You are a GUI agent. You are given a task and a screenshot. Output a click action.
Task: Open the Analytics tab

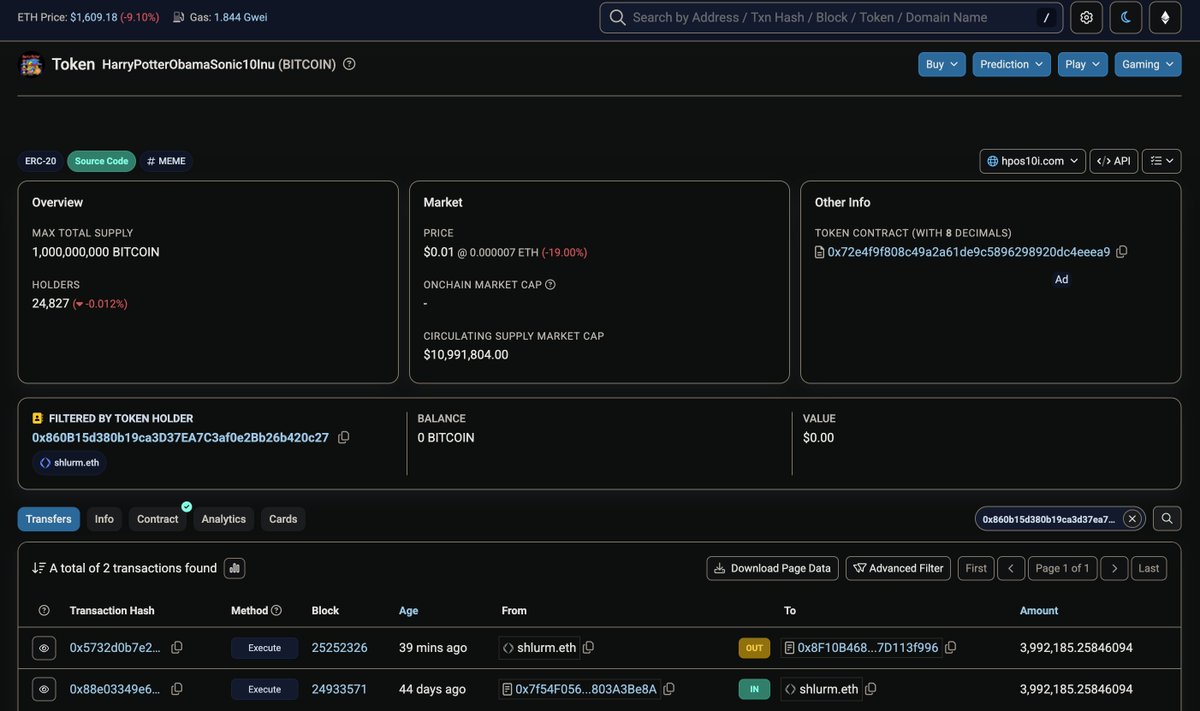(224, 519)
